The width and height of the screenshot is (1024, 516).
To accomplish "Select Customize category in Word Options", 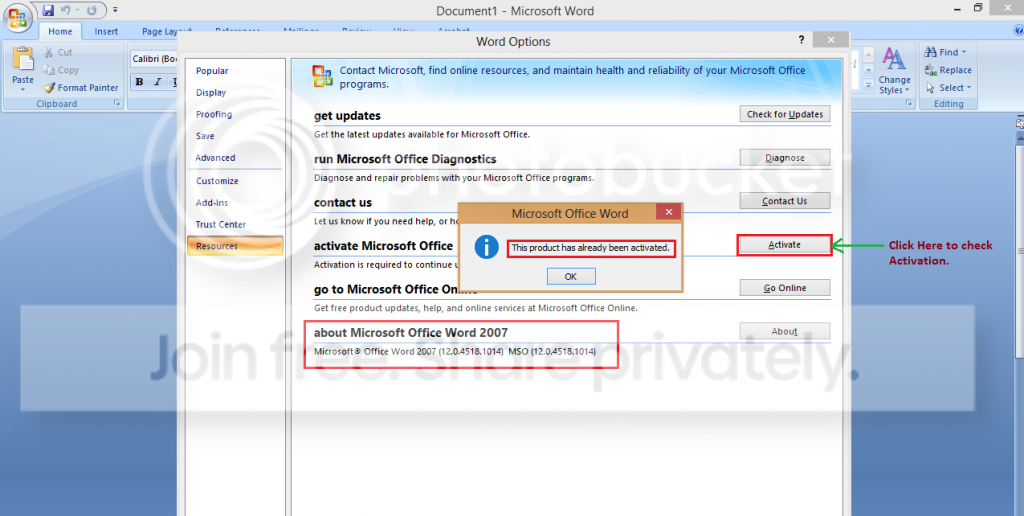I will tap(217, 181).
